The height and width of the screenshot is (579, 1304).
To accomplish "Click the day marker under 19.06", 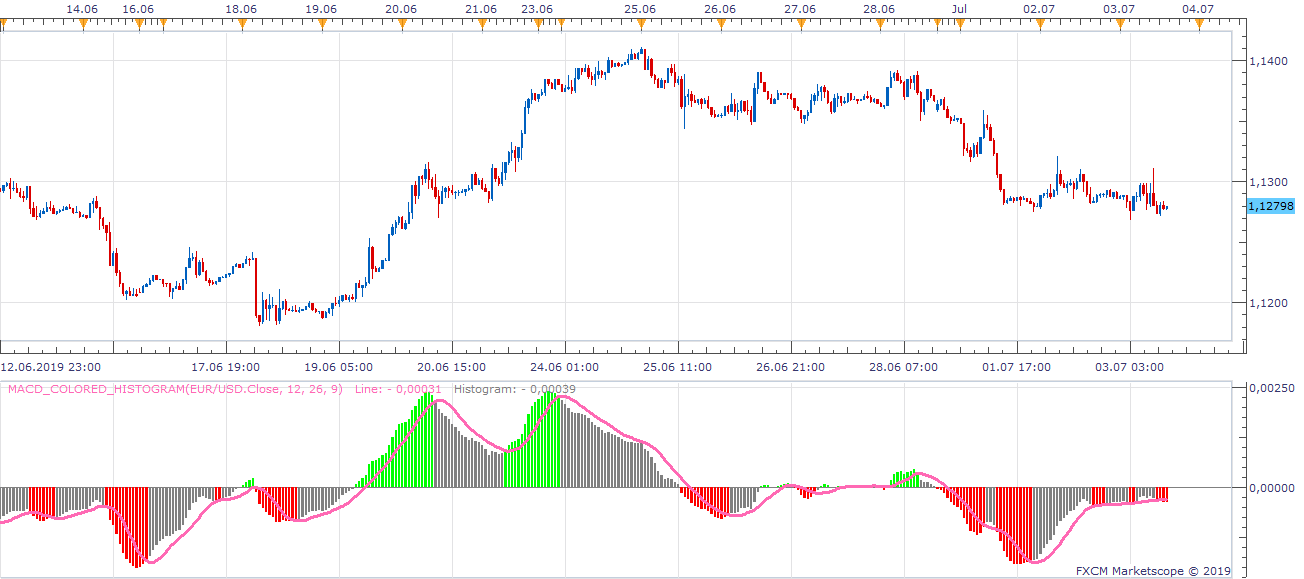I will tap(321, 22).
